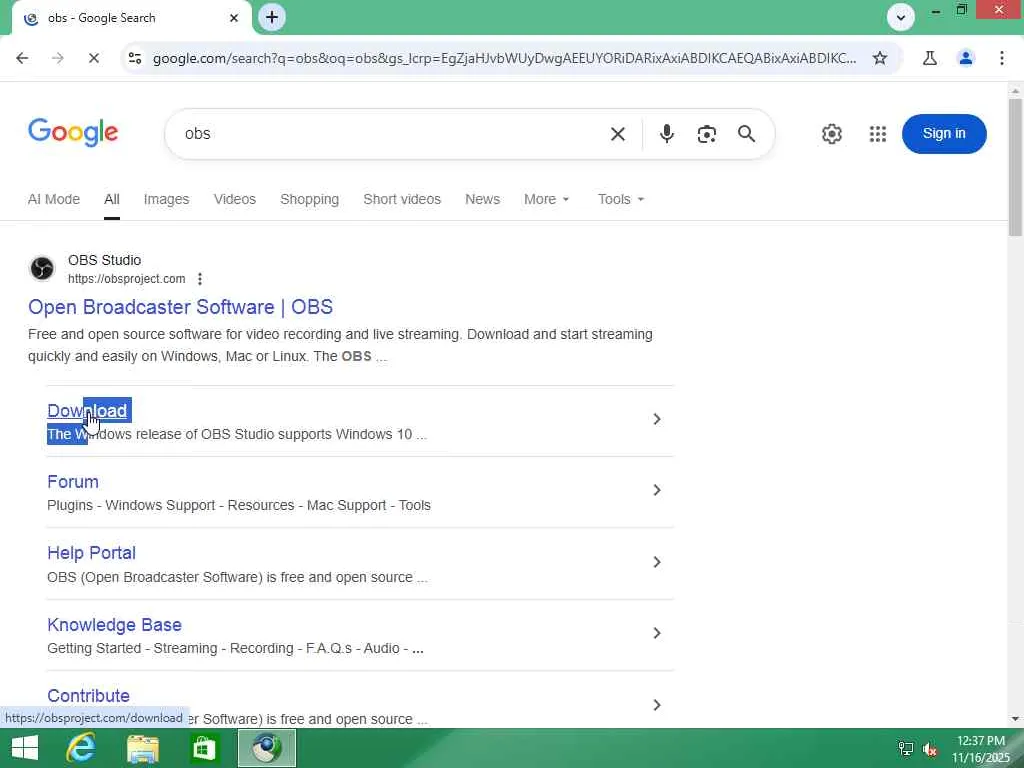The width and height of the screenshot is (1024, 768).
Task: Switch to Videos tab
Action: pyautogui.click(x=234, y=199)
